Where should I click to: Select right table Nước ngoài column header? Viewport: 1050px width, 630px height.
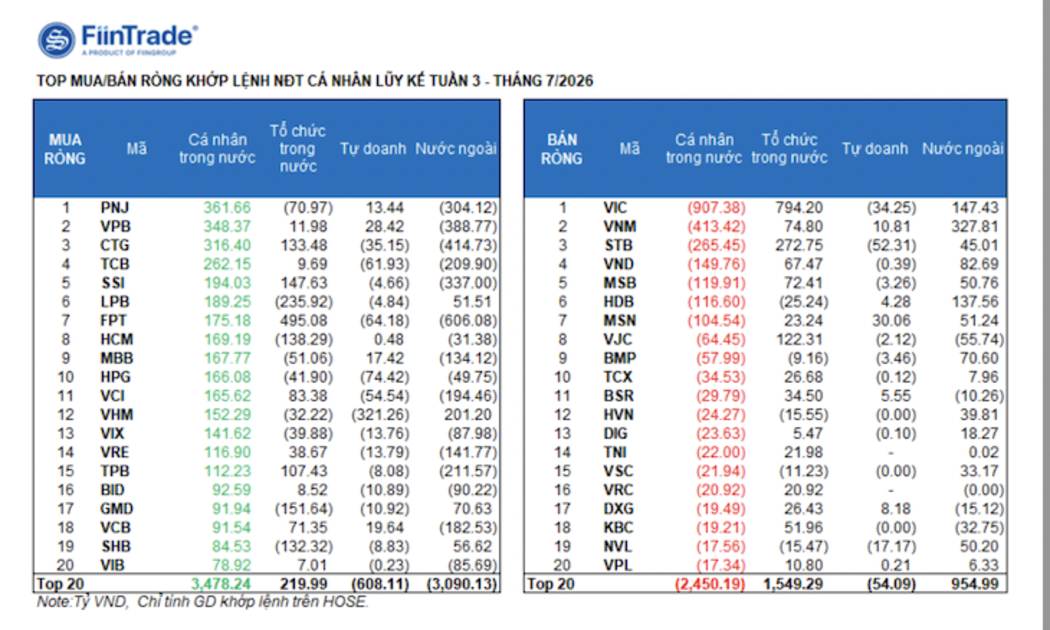pos(962,149)
